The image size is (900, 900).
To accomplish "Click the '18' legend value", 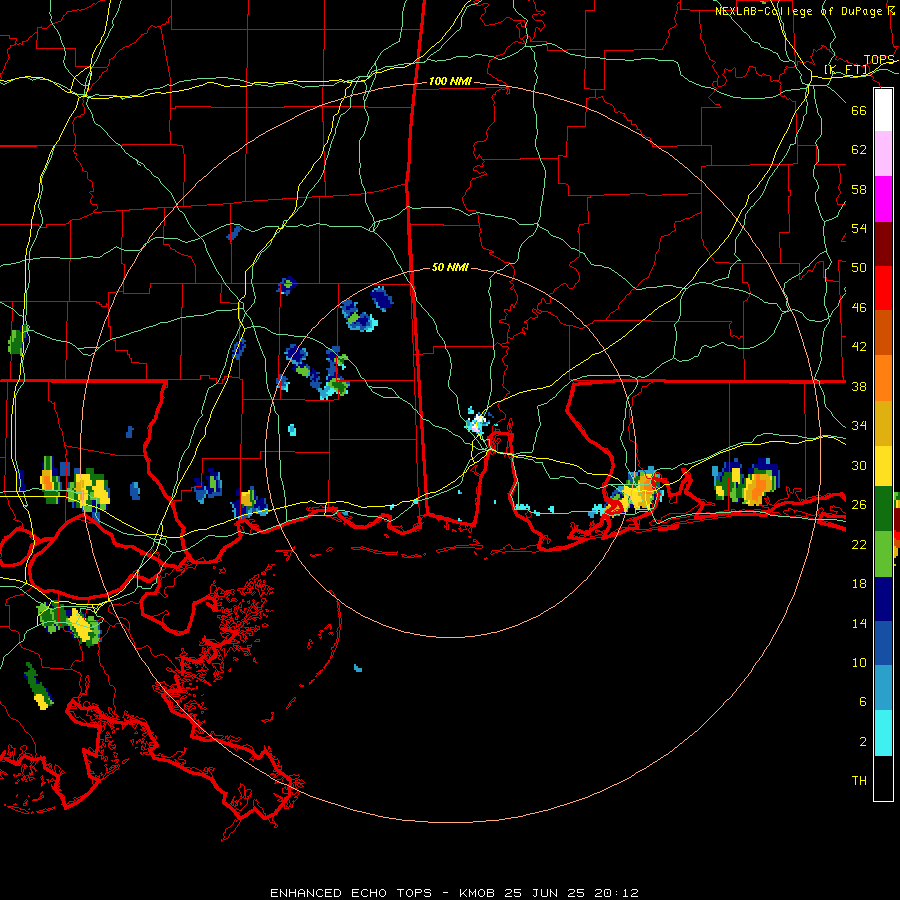I will click(859, 584).
